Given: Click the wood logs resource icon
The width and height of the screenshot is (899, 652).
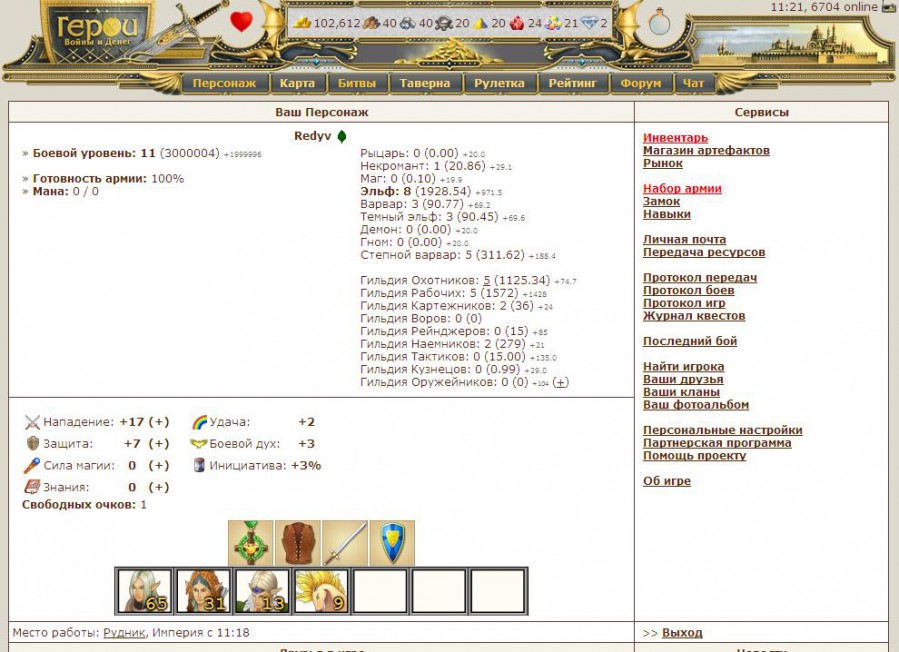Looking at the screenshot, I should pos(372,23).
